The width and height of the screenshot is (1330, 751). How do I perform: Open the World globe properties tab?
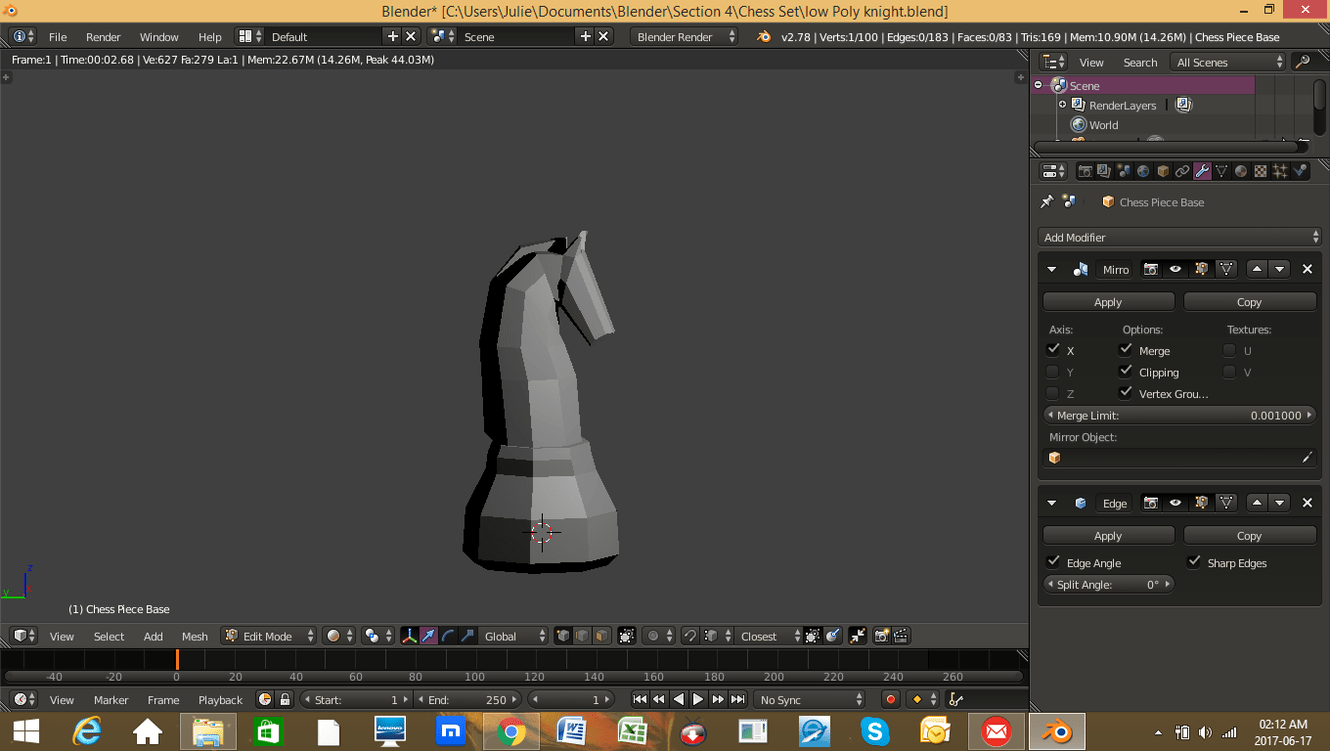click(1143, 171)
